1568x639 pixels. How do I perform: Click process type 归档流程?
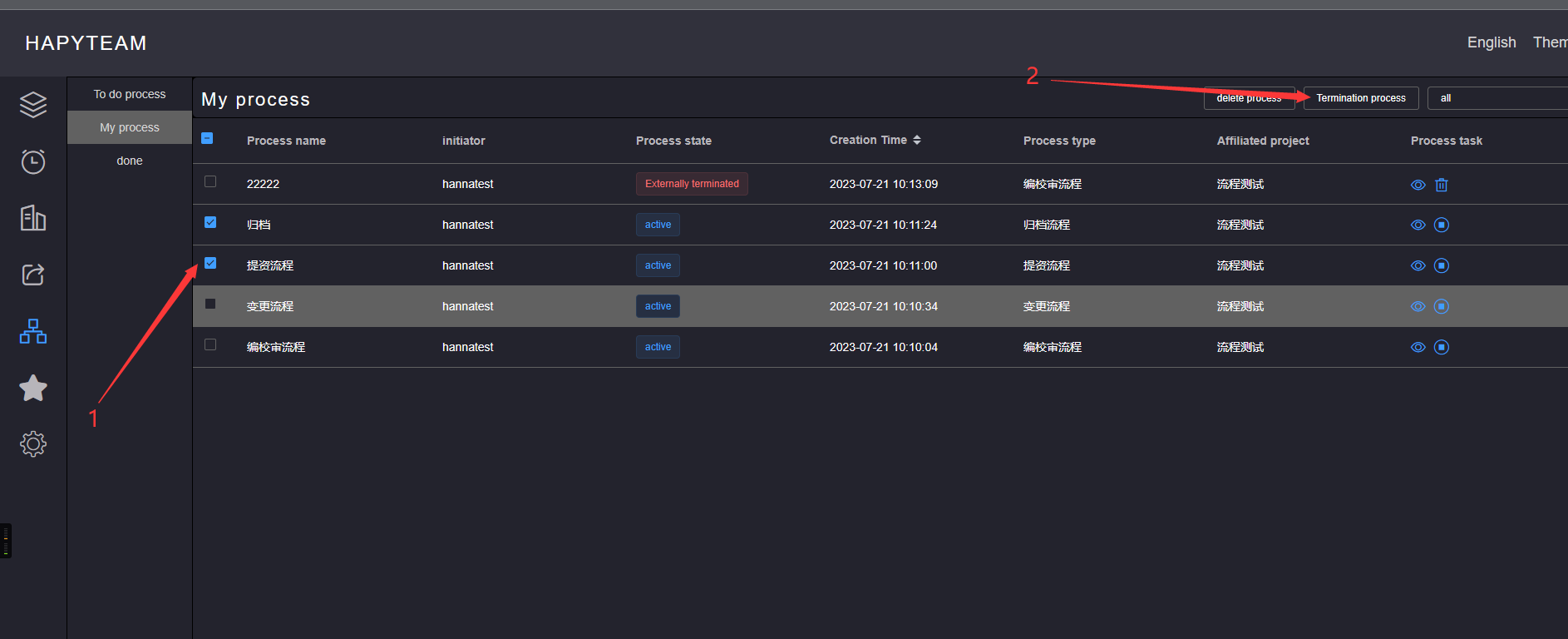pyautogui.click(x=1047, y=225)
